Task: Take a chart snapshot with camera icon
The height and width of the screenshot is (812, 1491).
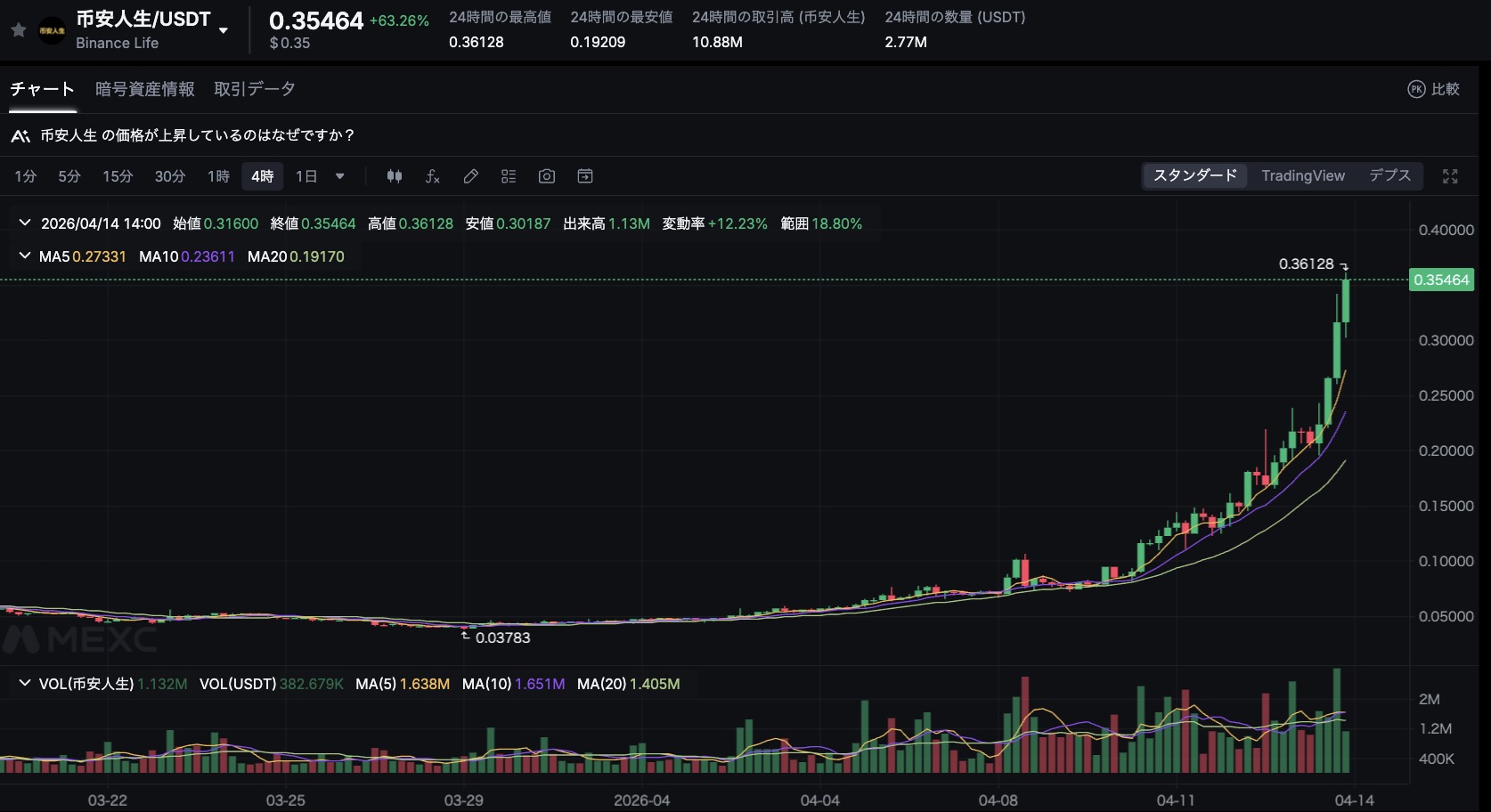Action: (547, 176)
